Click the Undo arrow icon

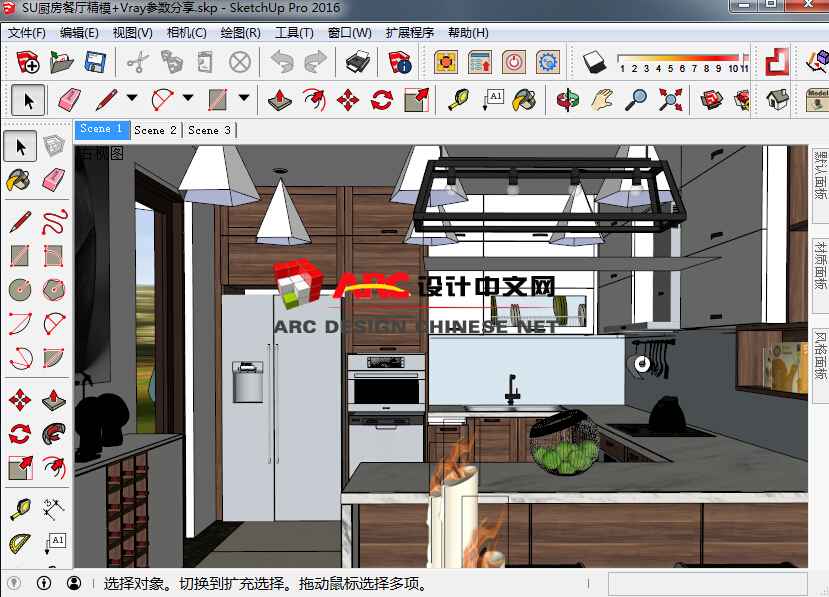click(282, 62)
